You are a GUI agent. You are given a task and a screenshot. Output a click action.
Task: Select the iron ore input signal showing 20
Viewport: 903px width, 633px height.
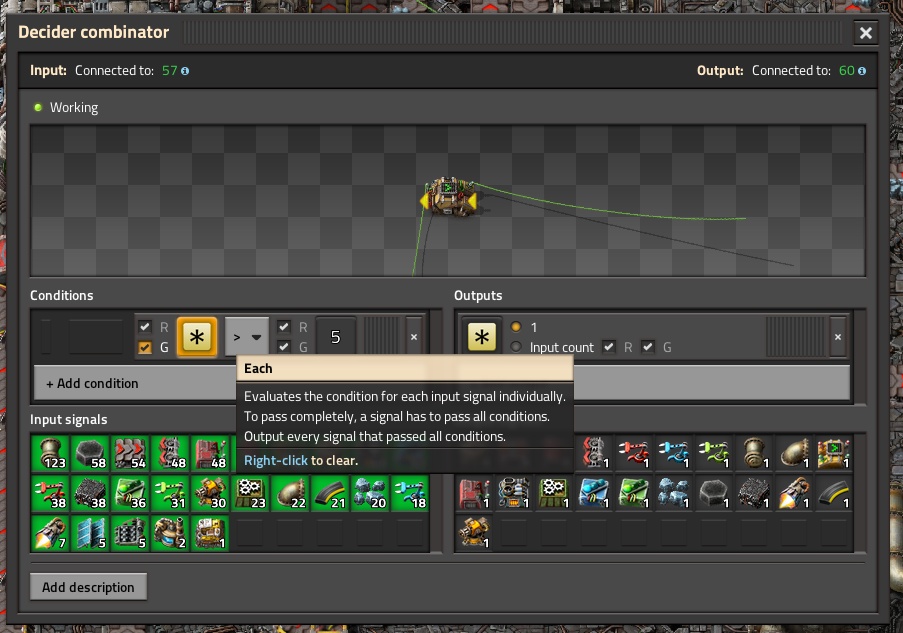[x=370, y=494]
